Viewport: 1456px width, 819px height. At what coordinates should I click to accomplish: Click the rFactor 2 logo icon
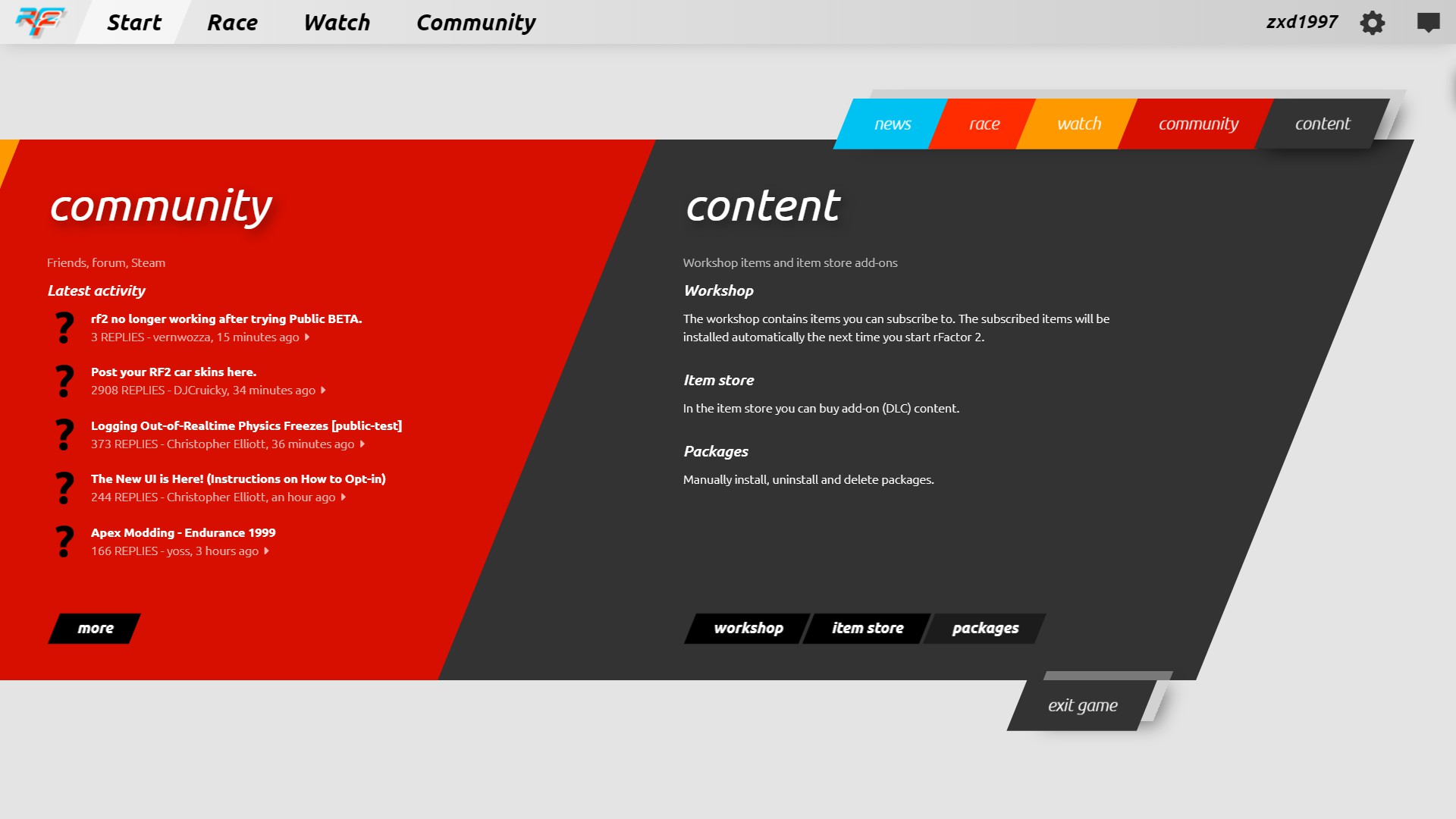pos(41,22)
